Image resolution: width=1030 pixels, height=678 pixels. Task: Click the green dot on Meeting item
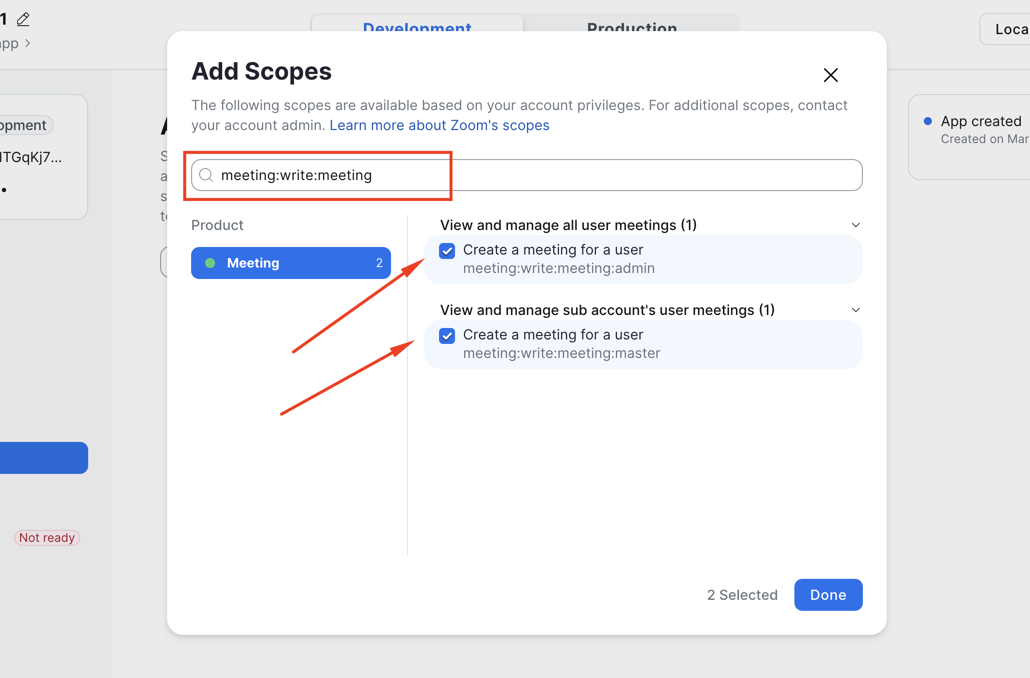pyautogui.click(x=210, y=263)
